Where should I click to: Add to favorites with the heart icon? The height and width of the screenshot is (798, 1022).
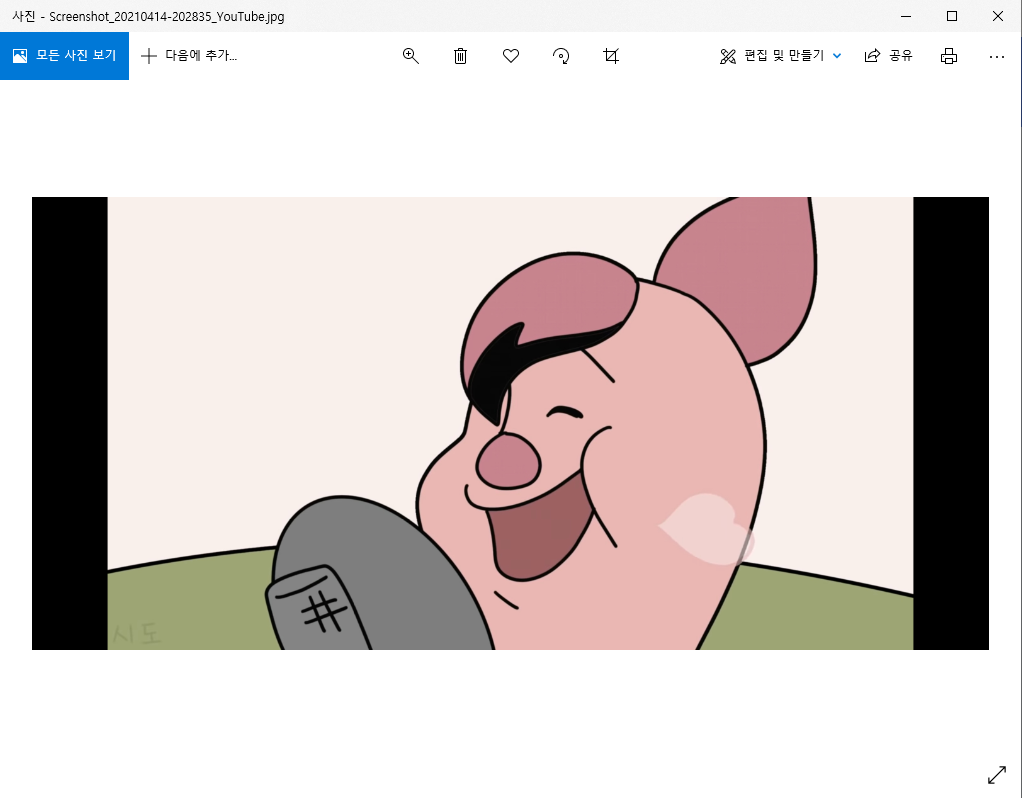pyautogui.click(x=511, y=56)
